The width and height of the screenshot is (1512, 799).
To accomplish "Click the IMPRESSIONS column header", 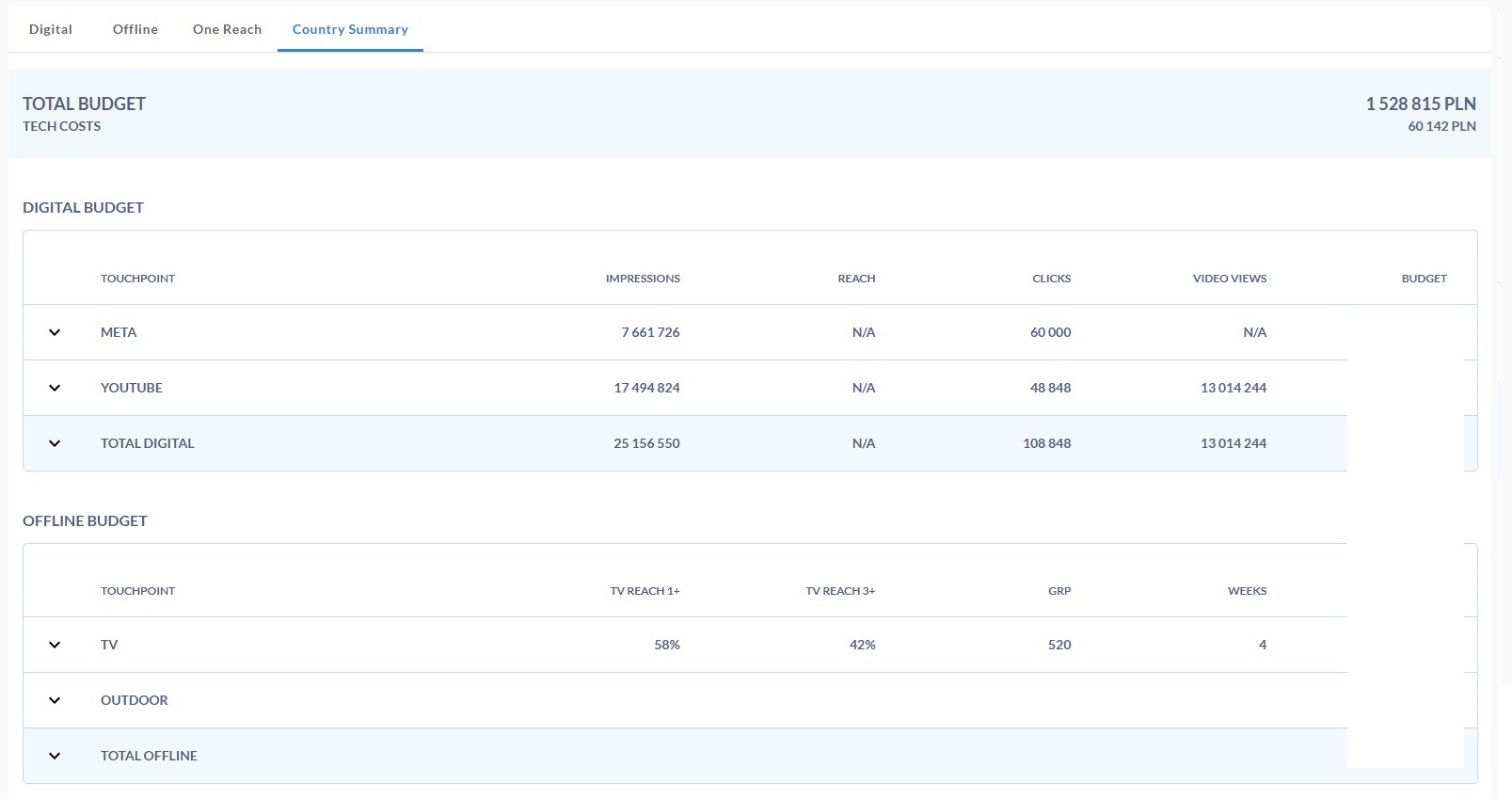I will coord(643,279).
